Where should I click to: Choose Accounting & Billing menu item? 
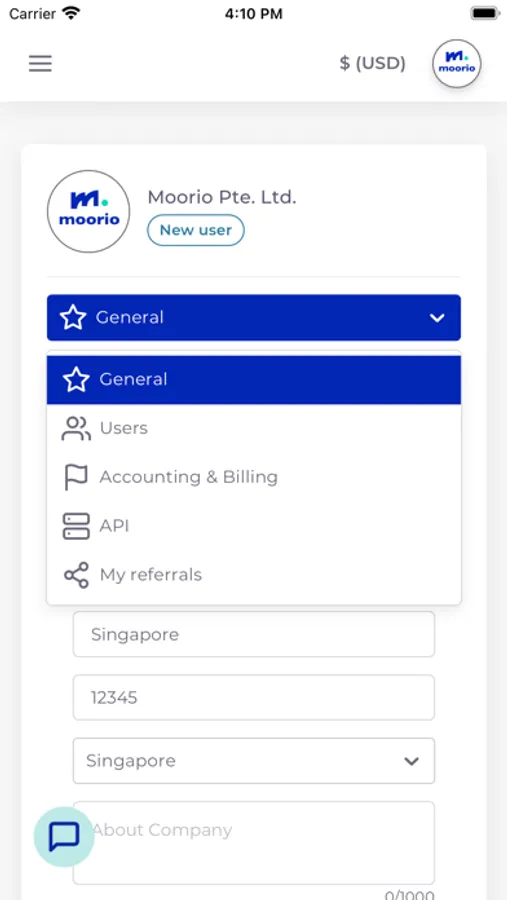[254, 477]
